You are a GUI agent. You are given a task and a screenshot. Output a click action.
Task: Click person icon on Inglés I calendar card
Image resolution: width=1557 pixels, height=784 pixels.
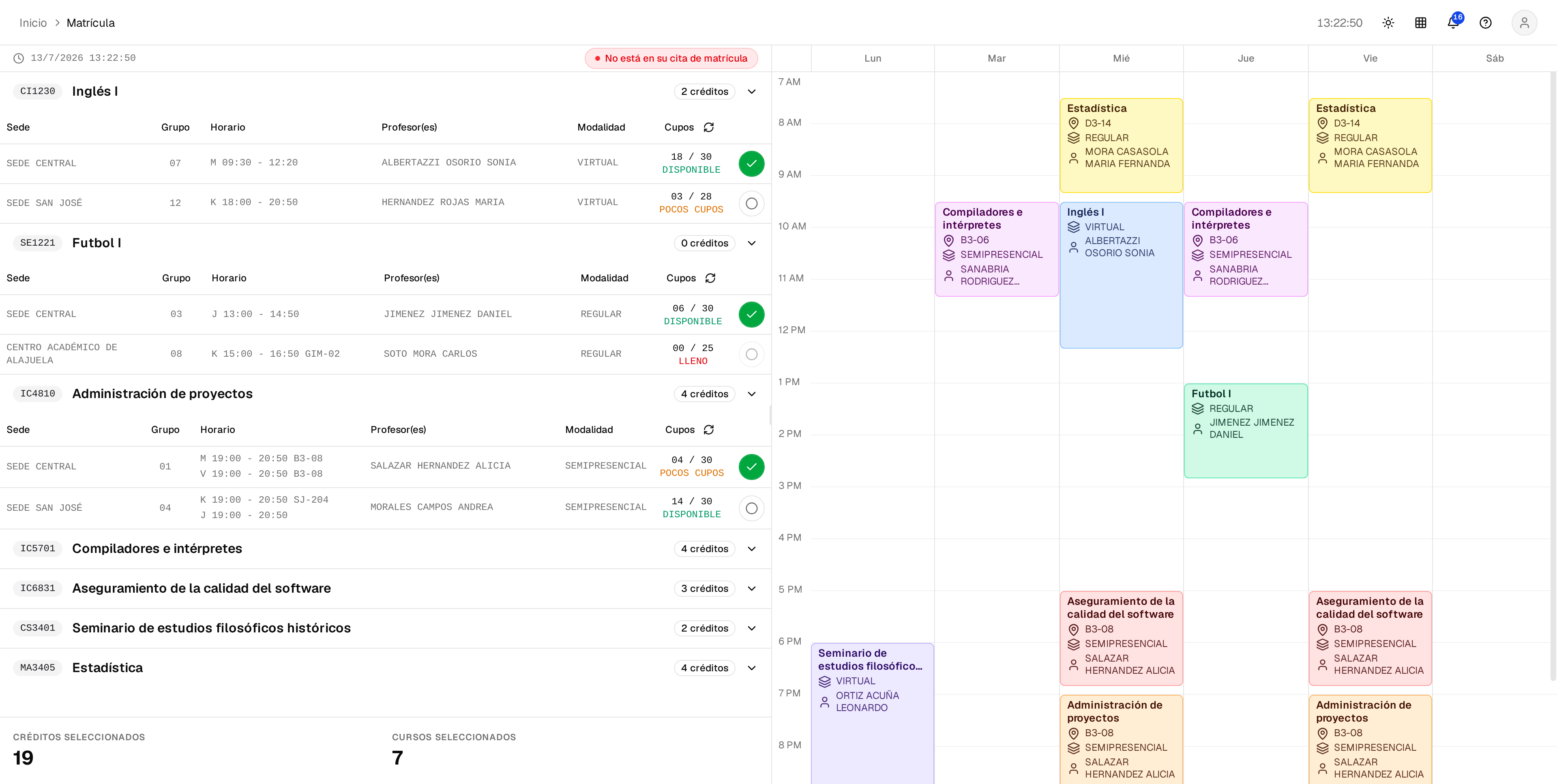pos(1073,247)
